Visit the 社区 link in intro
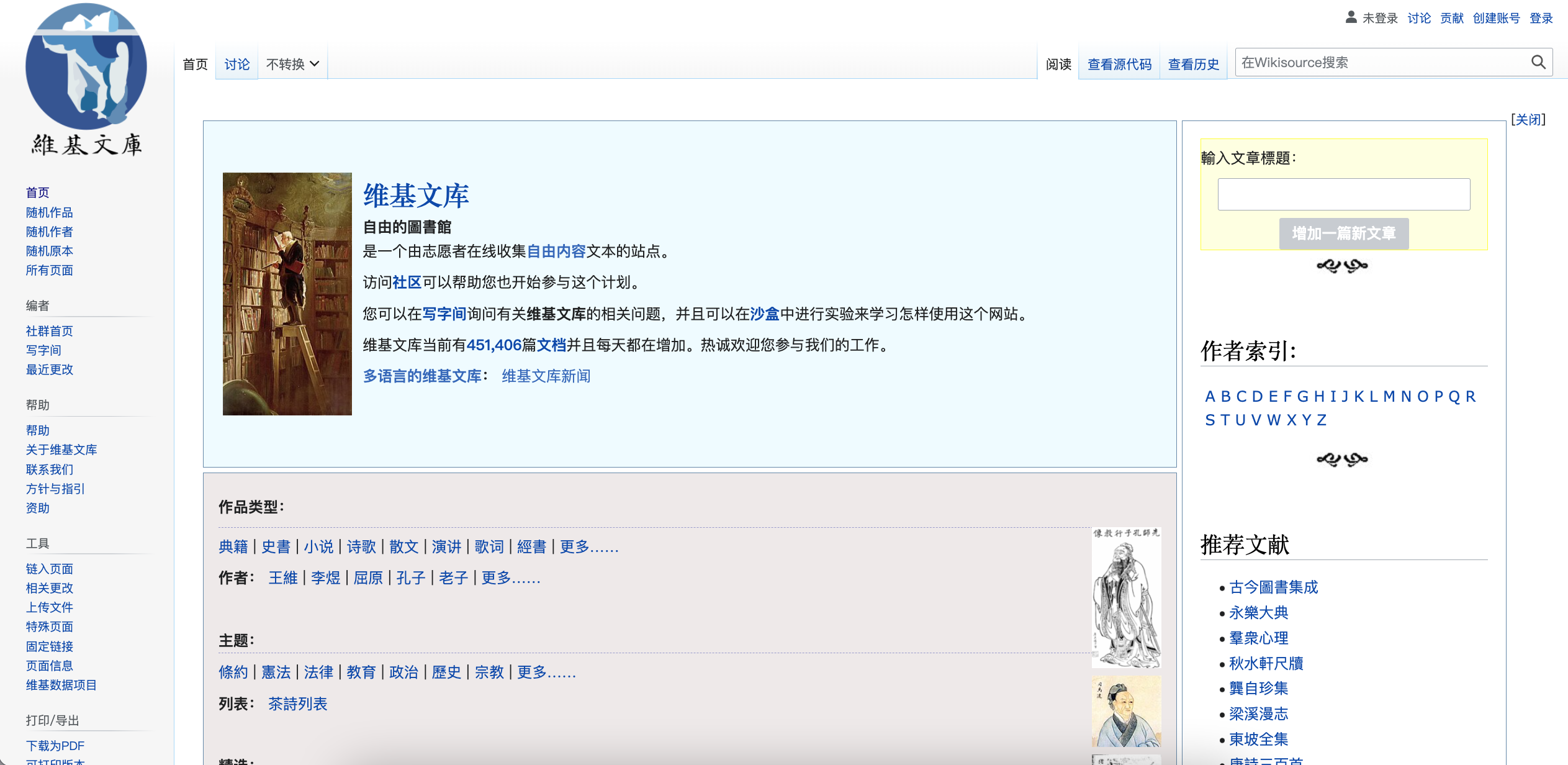 [x=407, y=283]
